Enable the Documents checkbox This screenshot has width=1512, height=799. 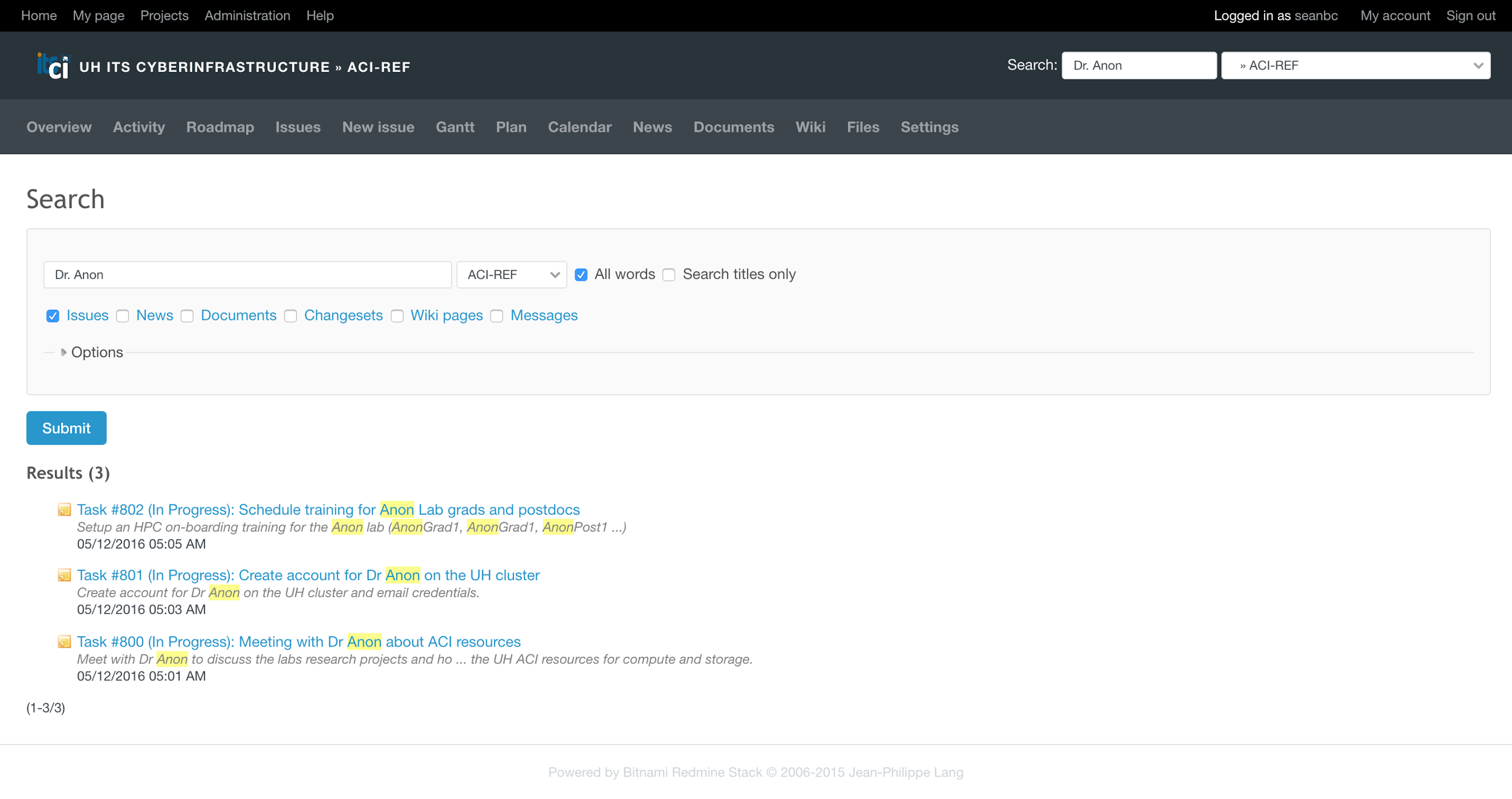pyautogui.click(x=187, y=316)
